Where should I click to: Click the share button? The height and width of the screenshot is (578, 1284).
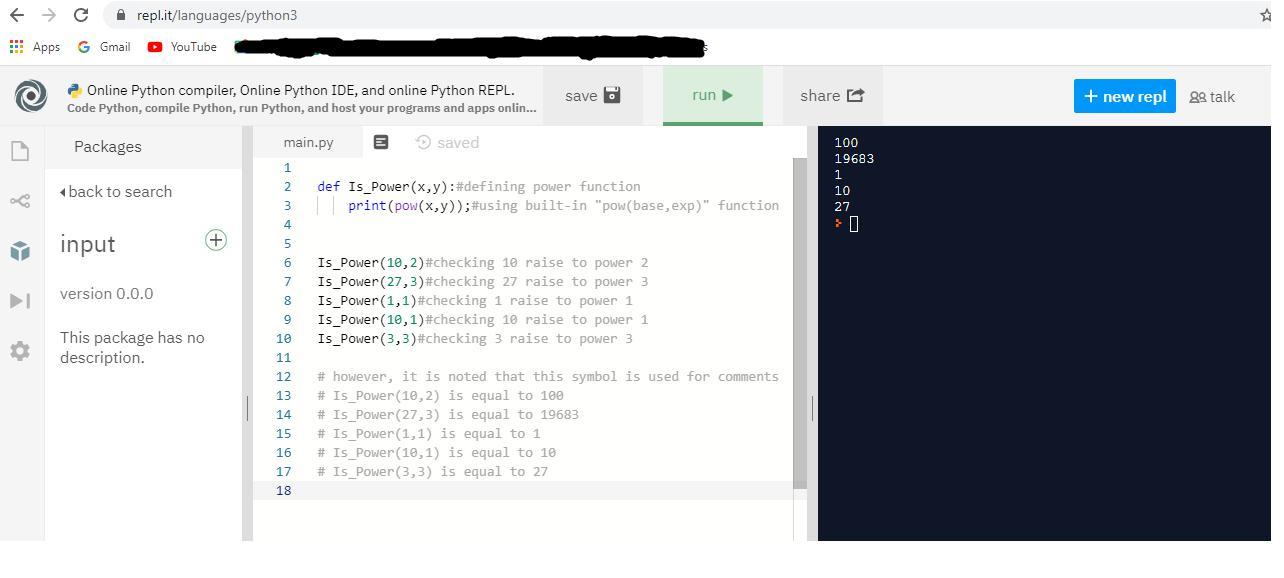[x=832, y=96]
